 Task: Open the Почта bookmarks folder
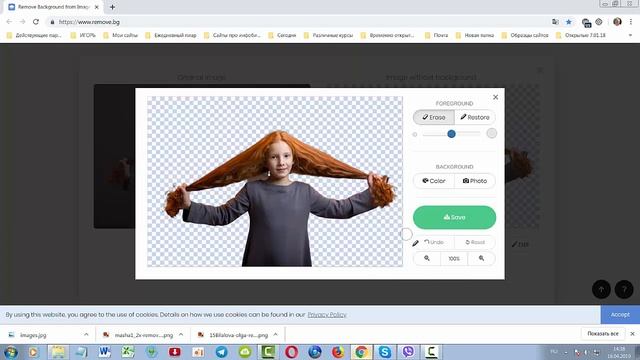tap(436, 36)
